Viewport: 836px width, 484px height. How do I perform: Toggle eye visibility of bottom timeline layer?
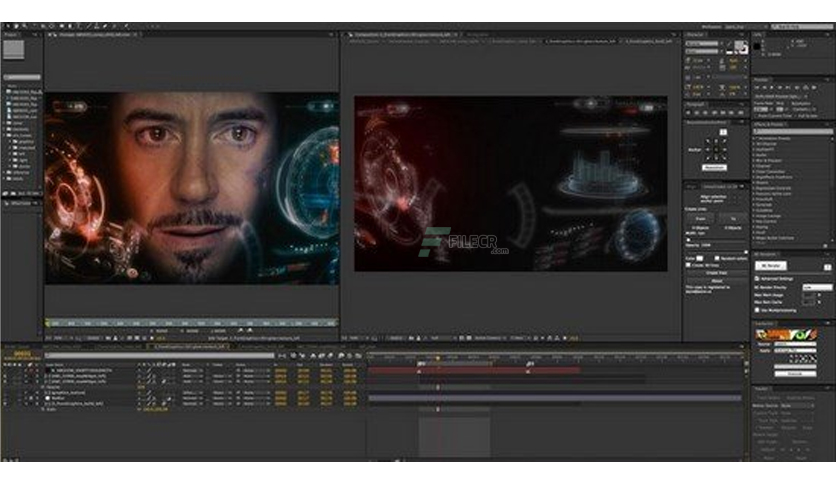5,404
